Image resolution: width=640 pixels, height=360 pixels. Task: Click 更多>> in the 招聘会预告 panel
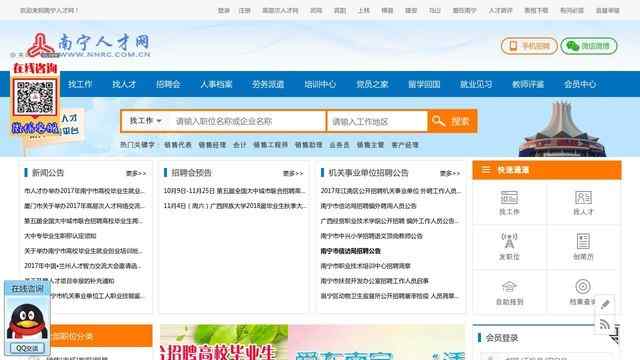pyautogui.click(x=293, y=173)
